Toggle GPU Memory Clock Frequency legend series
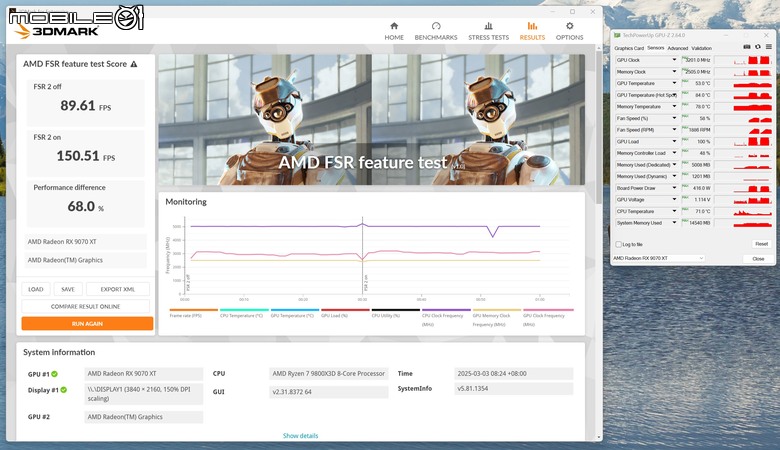 point(497,317)
